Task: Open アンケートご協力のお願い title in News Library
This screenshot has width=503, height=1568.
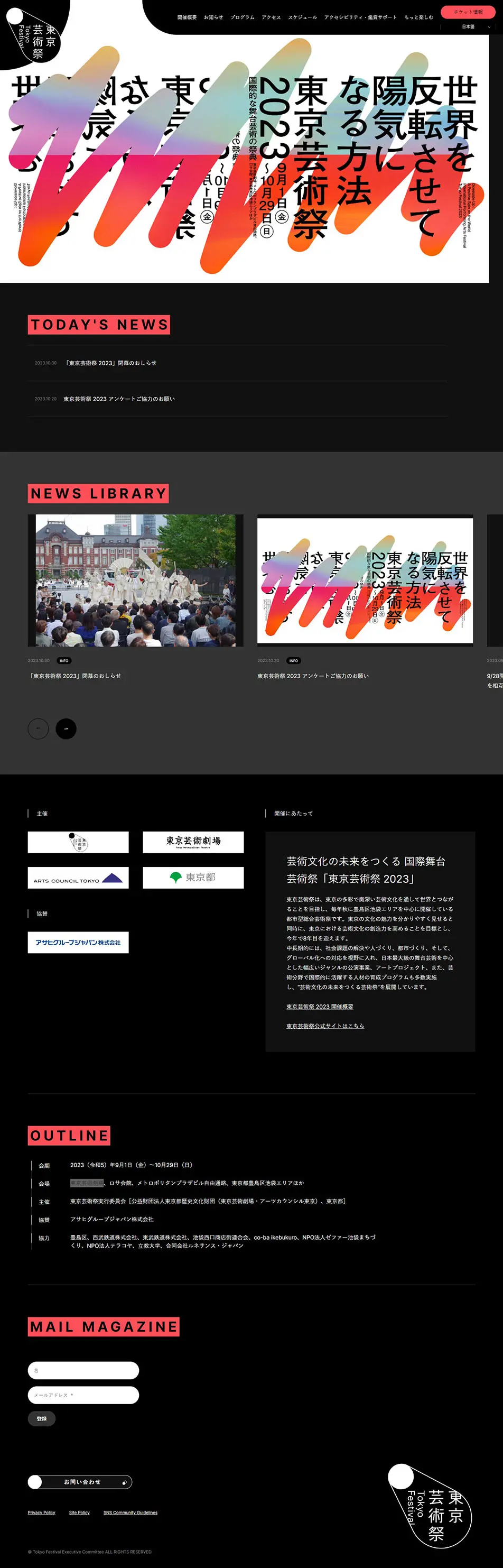Action: [313, 676]
